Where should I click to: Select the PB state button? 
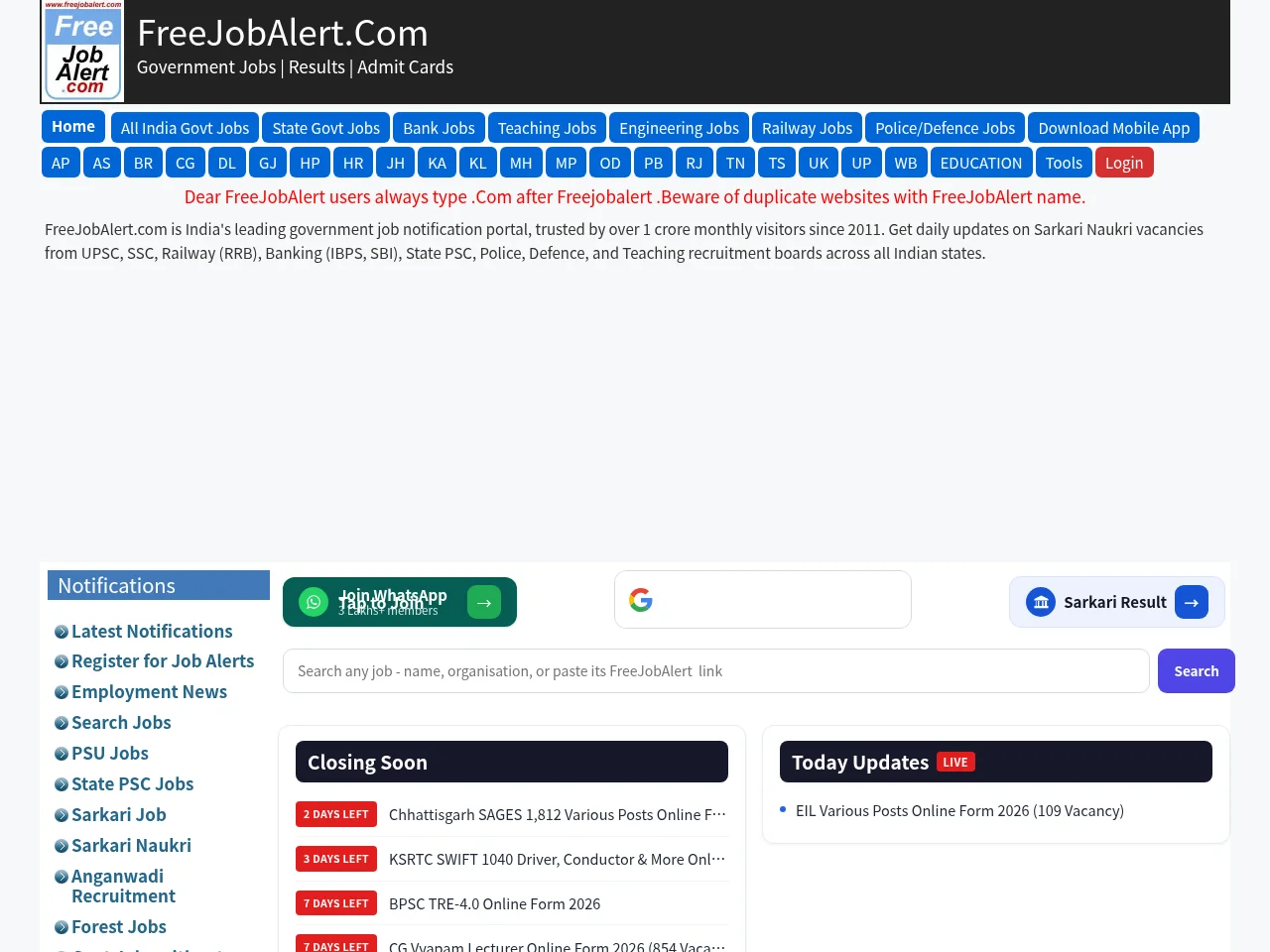click(654, 163)
